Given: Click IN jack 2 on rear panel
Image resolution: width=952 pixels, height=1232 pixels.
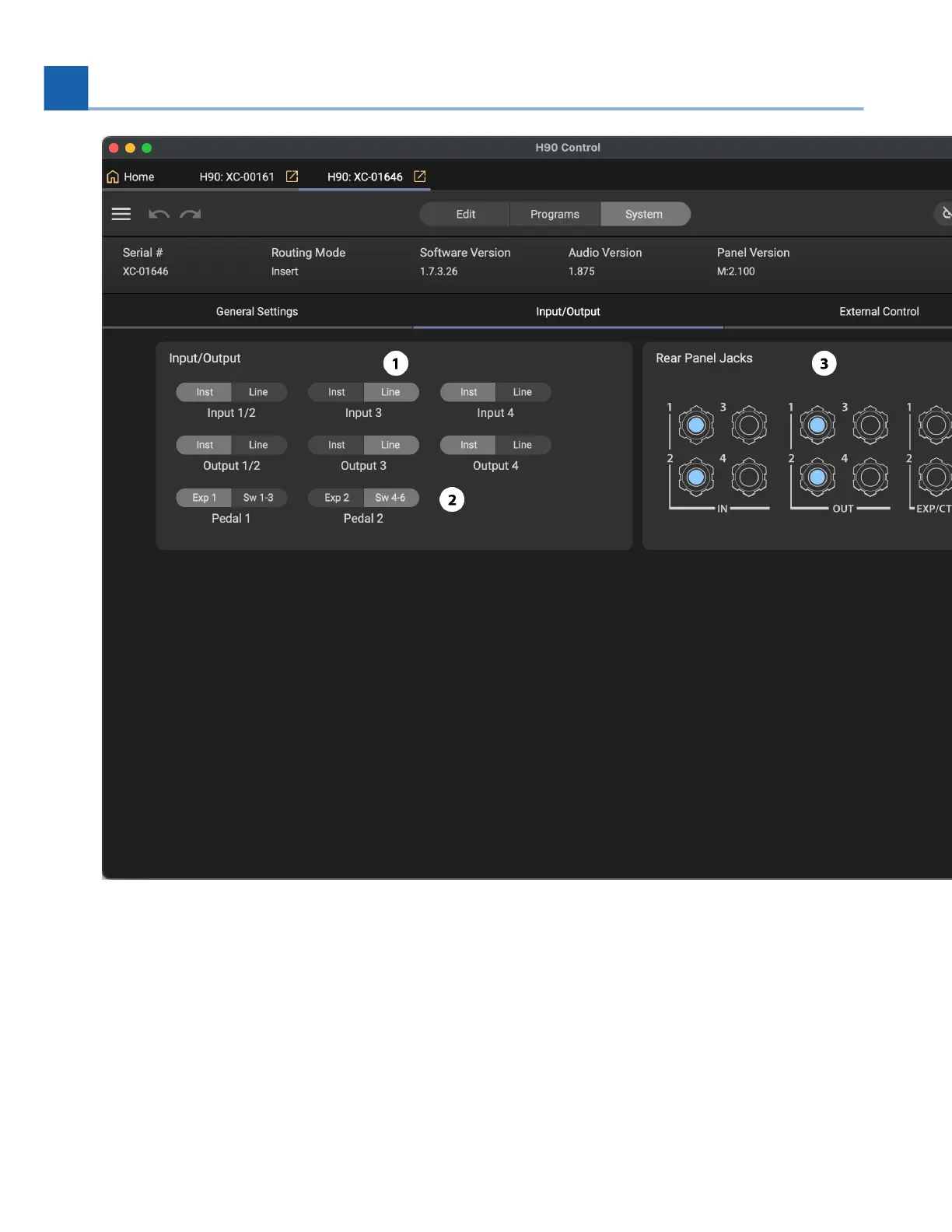Looking at the screenshot, I should point(696,478).
